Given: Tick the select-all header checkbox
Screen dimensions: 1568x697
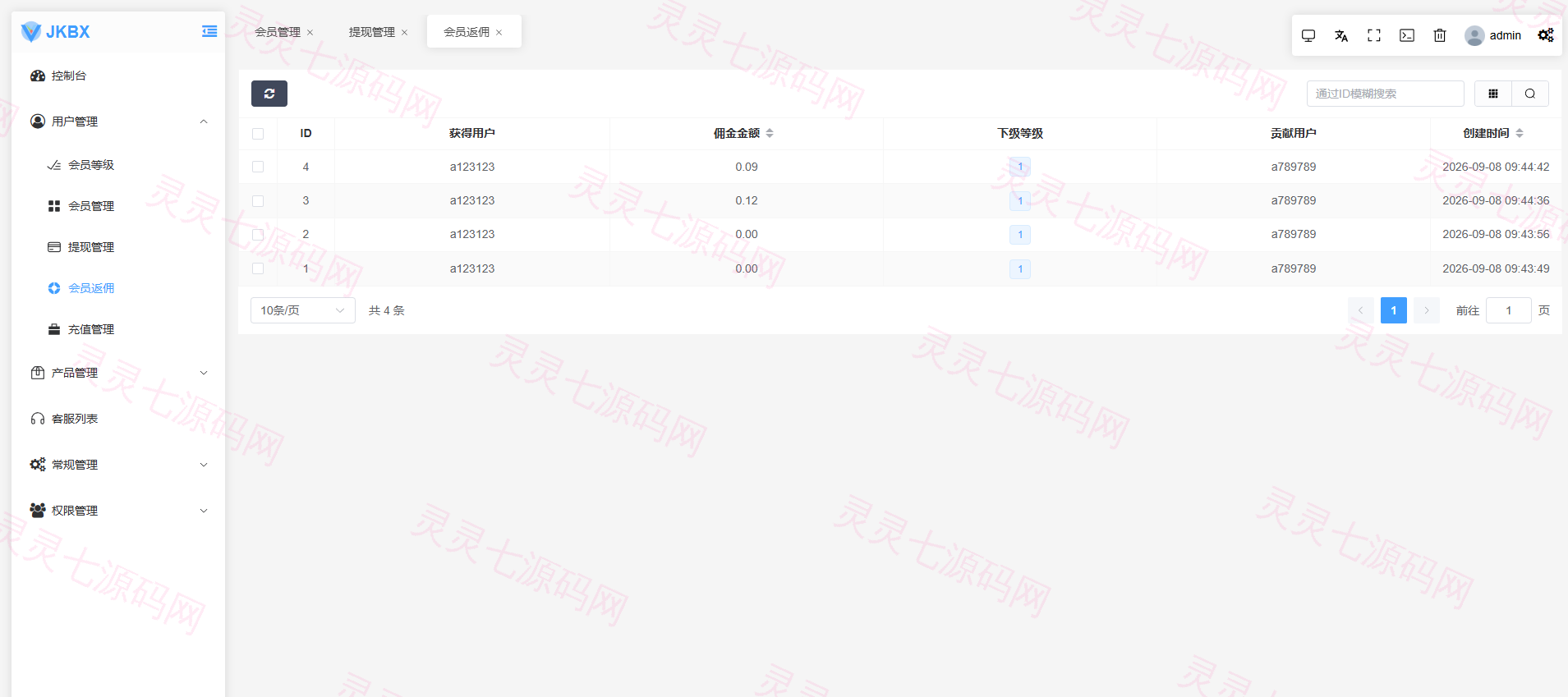Looking at the screenshot, I should click(x=258, y=134).
